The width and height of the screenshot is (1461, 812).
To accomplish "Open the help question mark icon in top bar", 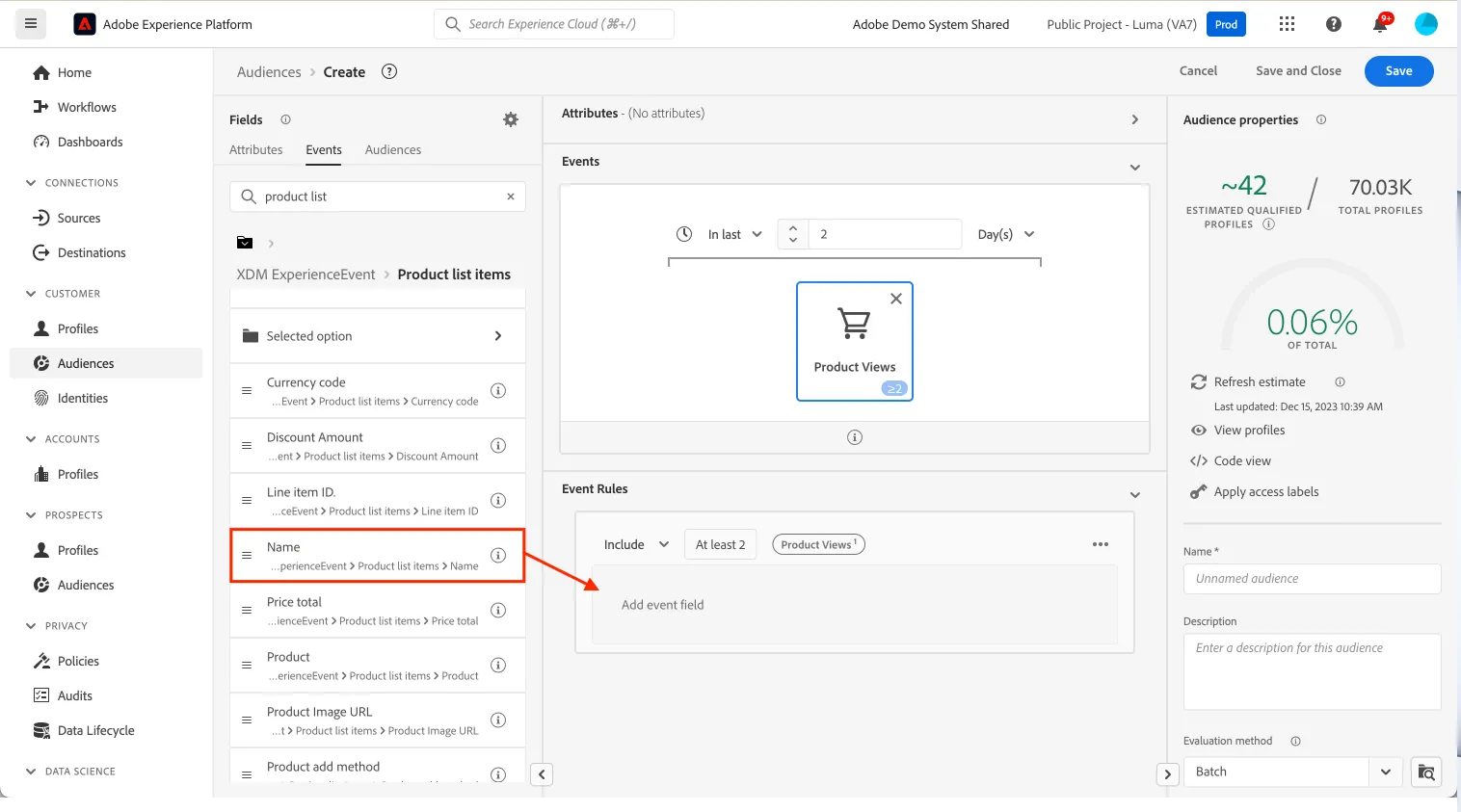I will [1334, 24].
